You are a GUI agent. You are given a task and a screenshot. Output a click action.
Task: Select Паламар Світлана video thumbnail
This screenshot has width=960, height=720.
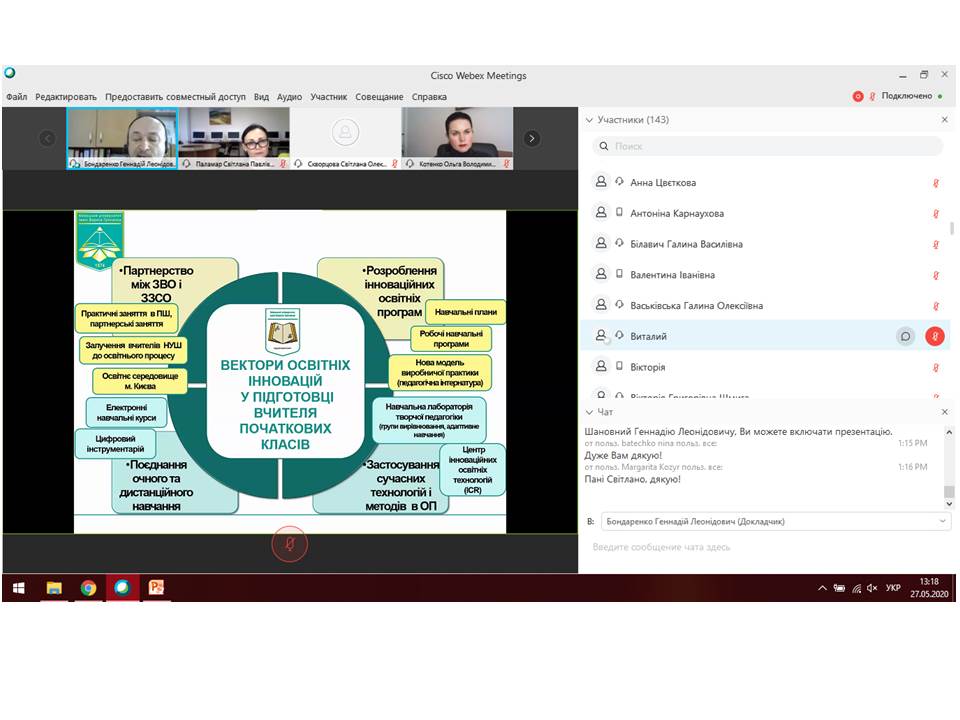point(234,138)
